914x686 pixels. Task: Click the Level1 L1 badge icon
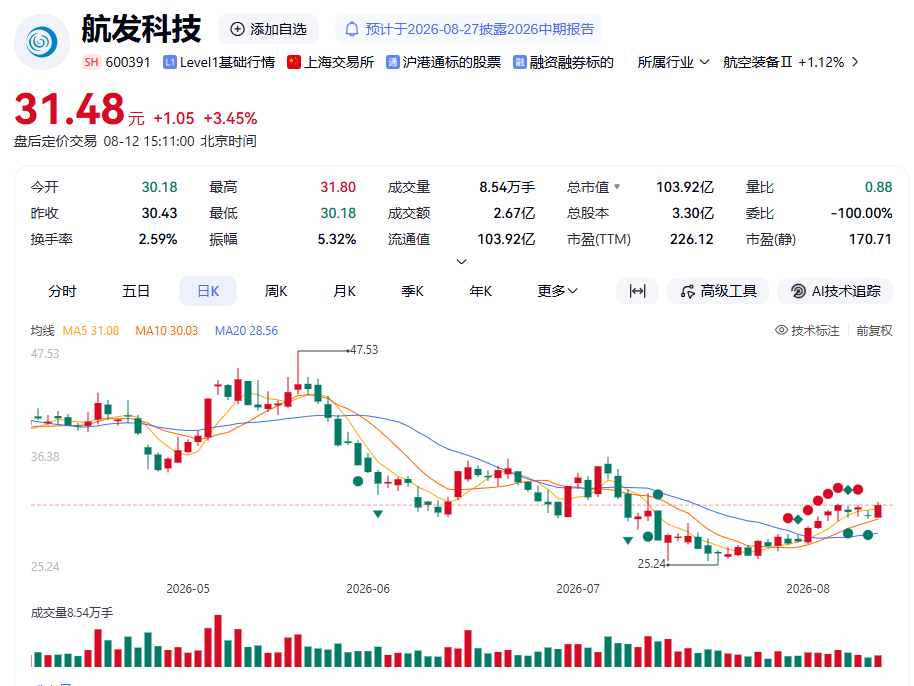pos(170,62)
